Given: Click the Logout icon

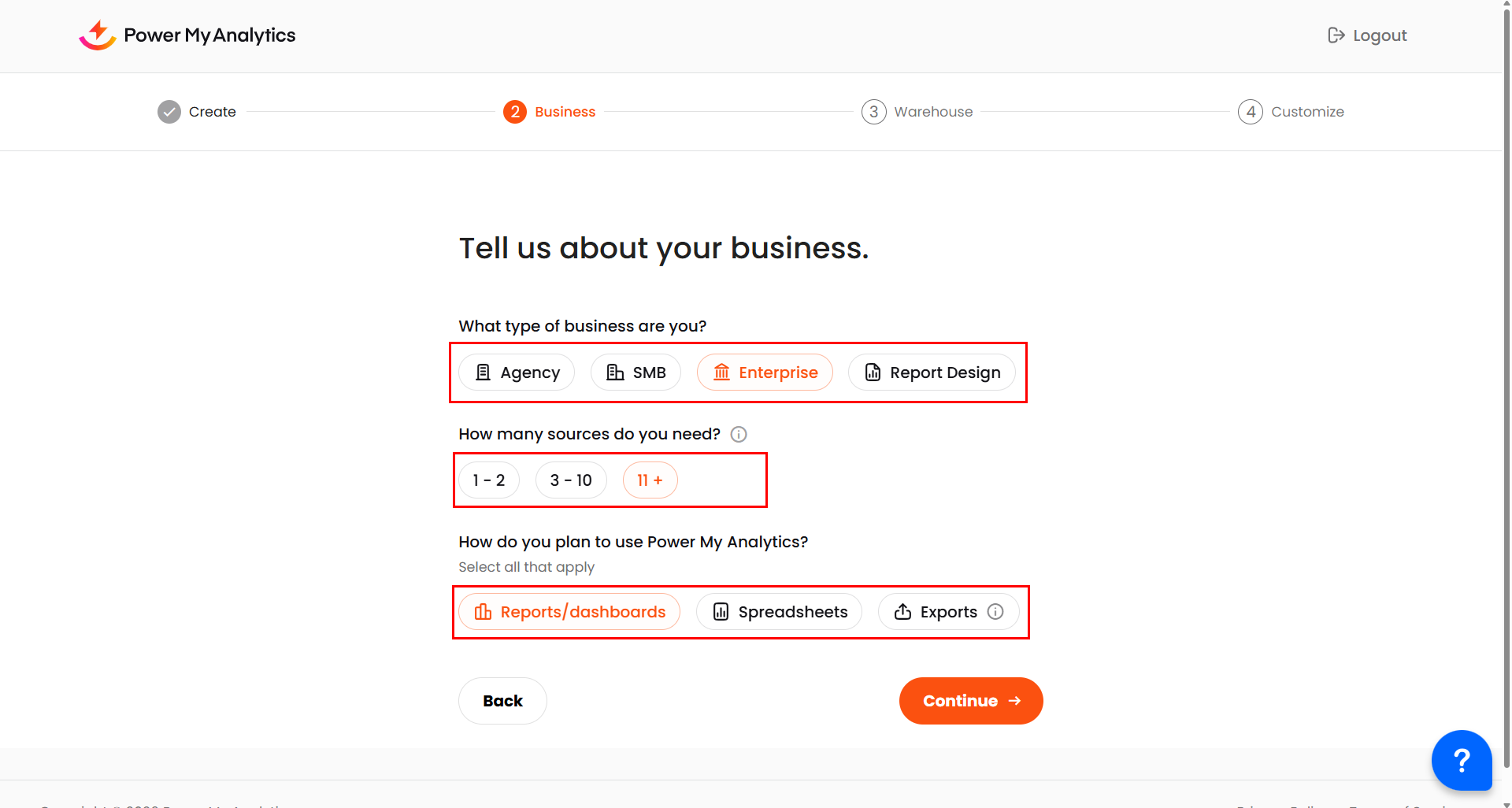Looking at the screenshot, I should pos(1336,35).
